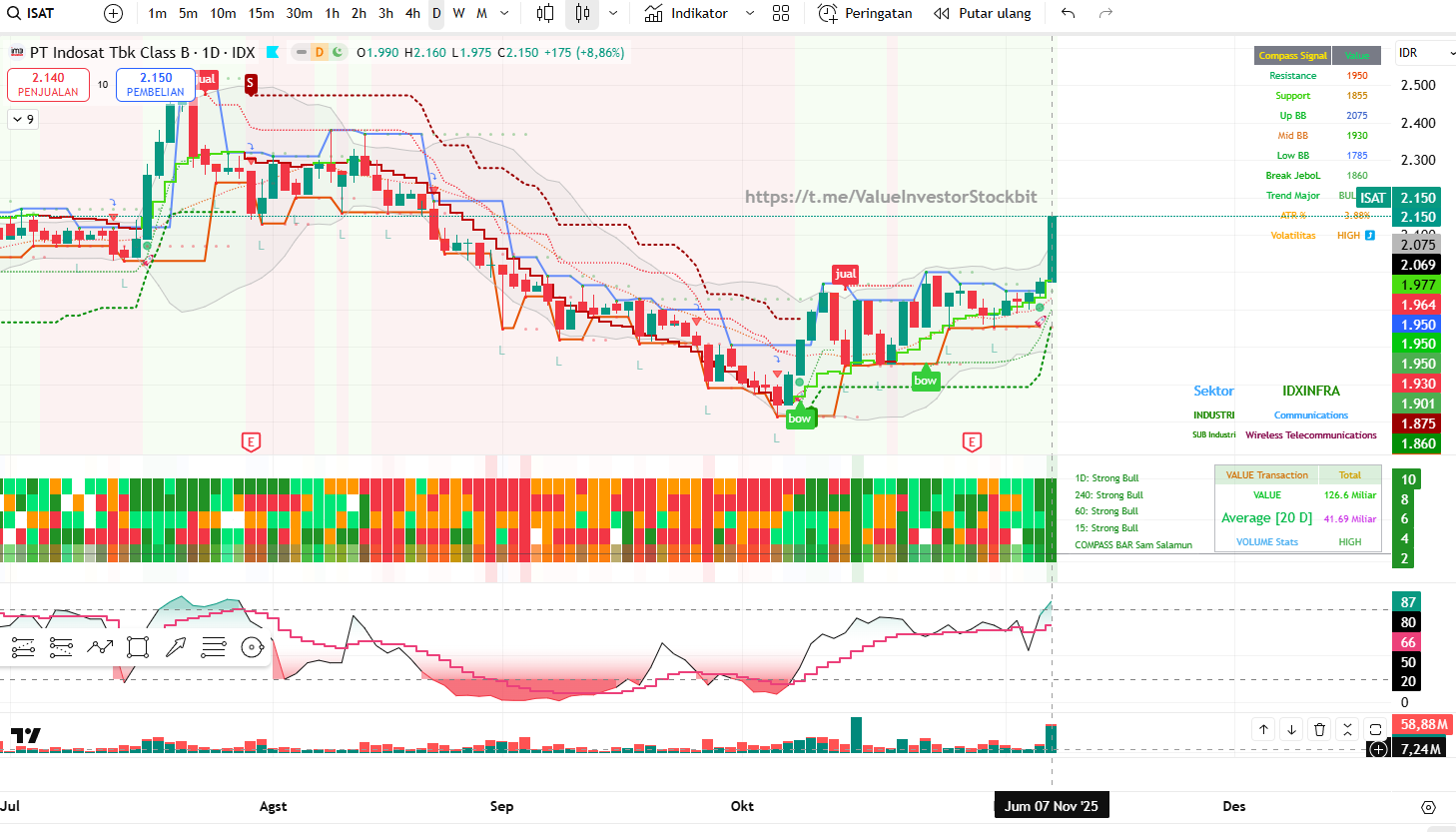Click the ISAT price label on the scale

[1373, 198]
